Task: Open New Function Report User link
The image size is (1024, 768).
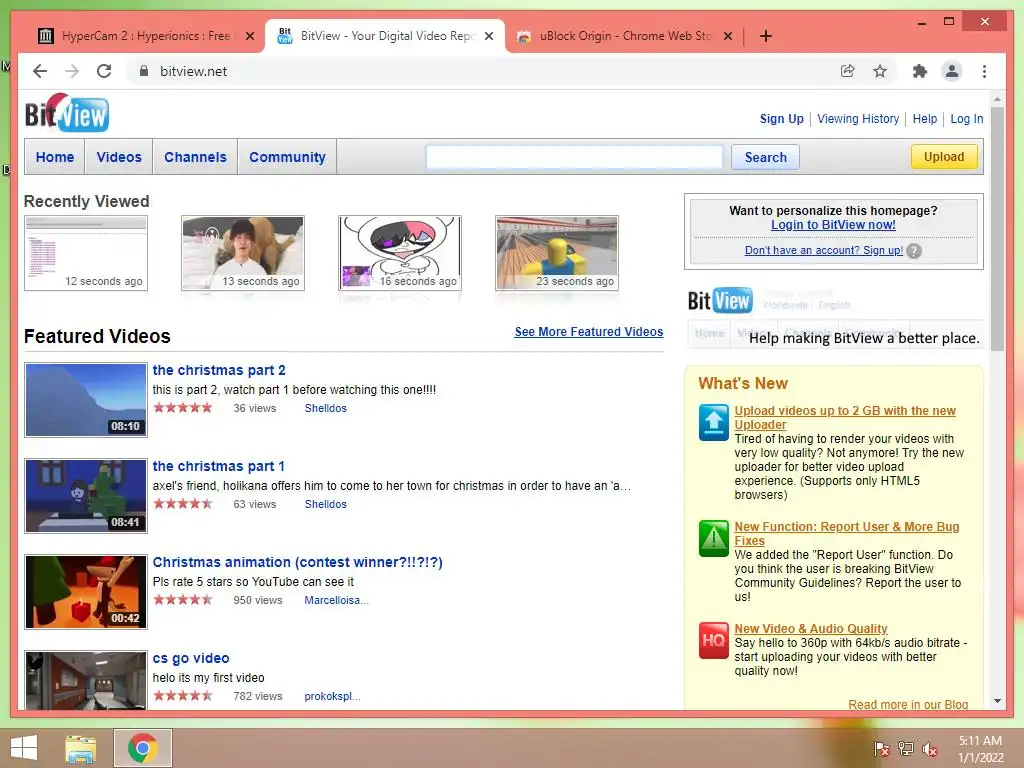Action: coord(846,534)
